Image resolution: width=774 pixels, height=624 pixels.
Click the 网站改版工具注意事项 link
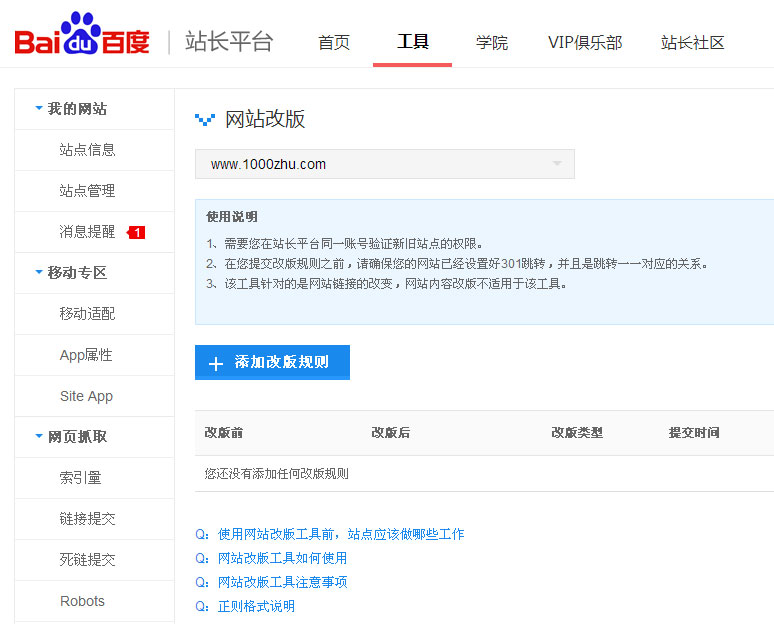[x=282, y=582]
